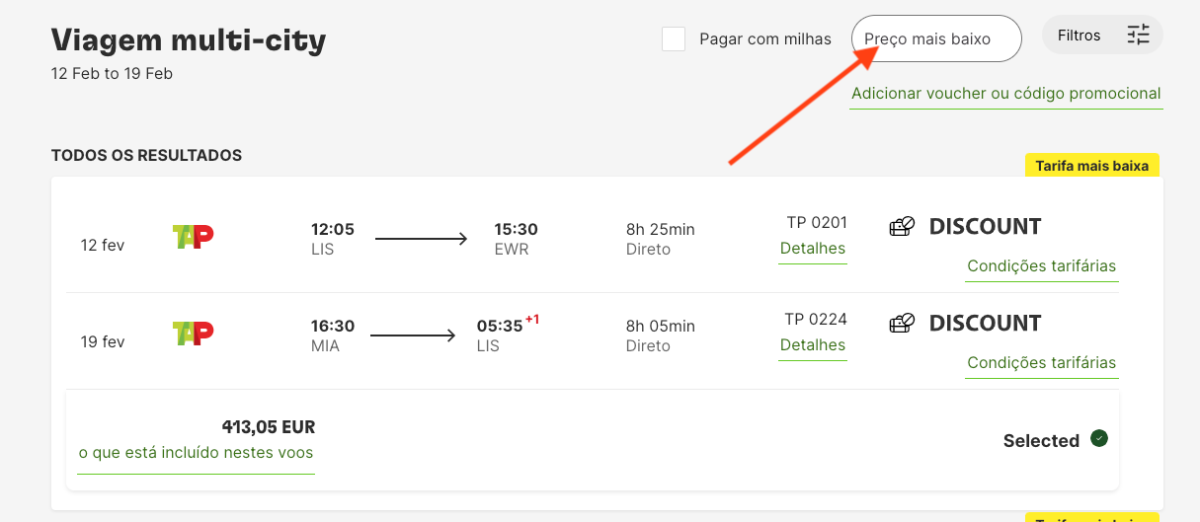Click arrow between MIA and LIS
Viewport: 1200px width, 522px height.
click(x=413, y=335)
